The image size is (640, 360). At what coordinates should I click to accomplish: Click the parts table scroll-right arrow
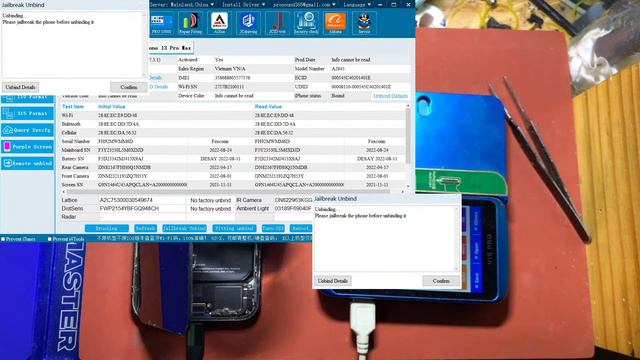(402, 191)
